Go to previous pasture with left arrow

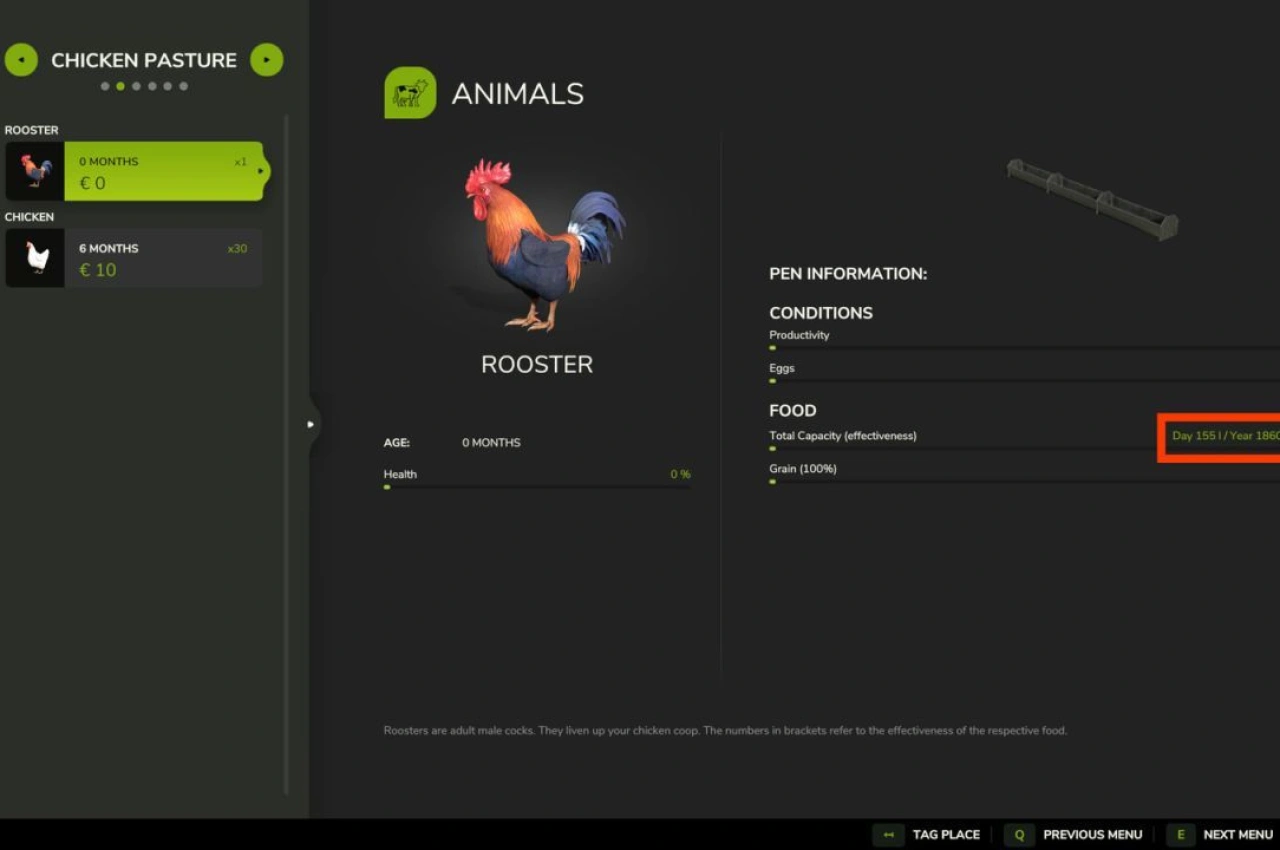[21, 60]
